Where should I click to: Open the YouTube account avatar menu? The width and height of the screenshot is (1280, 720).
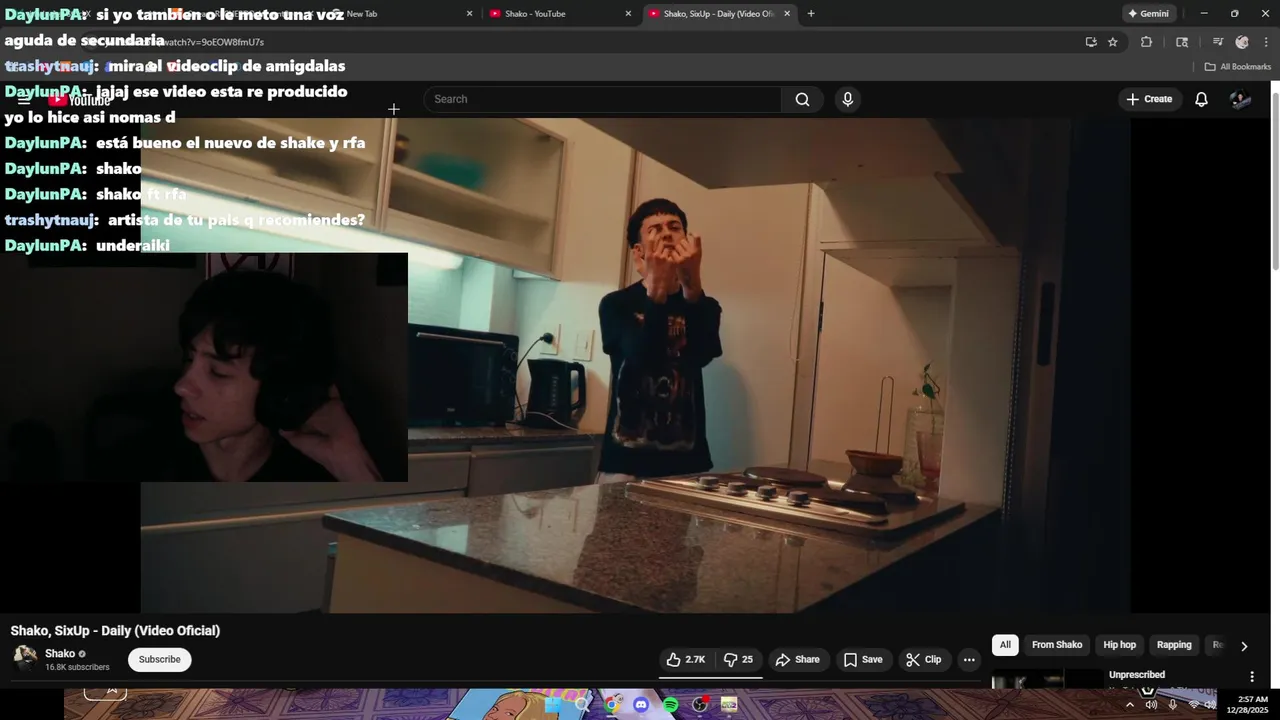click(x=1240, y=99)
